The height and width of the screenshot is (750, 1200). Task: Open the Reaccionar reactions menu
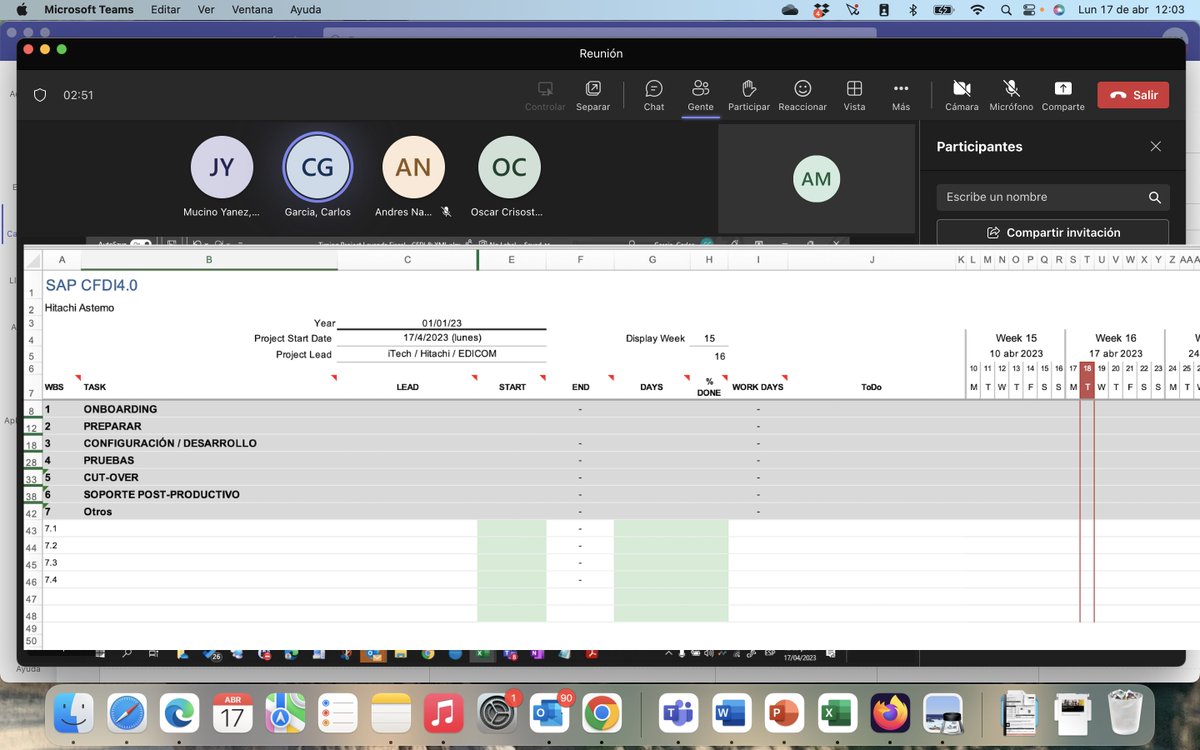click(802, 95)
